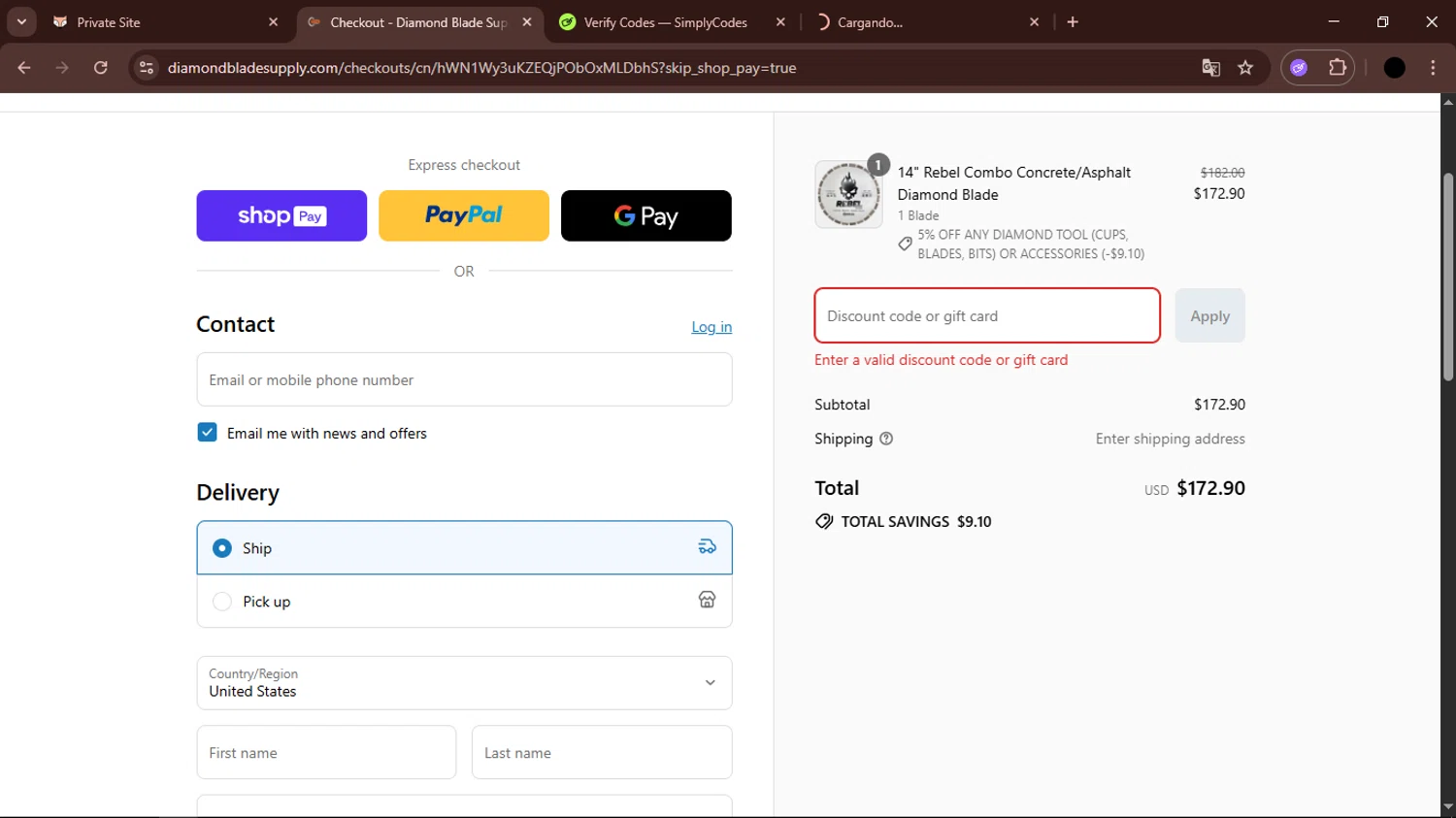Click the Express checkout heading
This screenshot has height=818, width=1456.
[464, 165]
